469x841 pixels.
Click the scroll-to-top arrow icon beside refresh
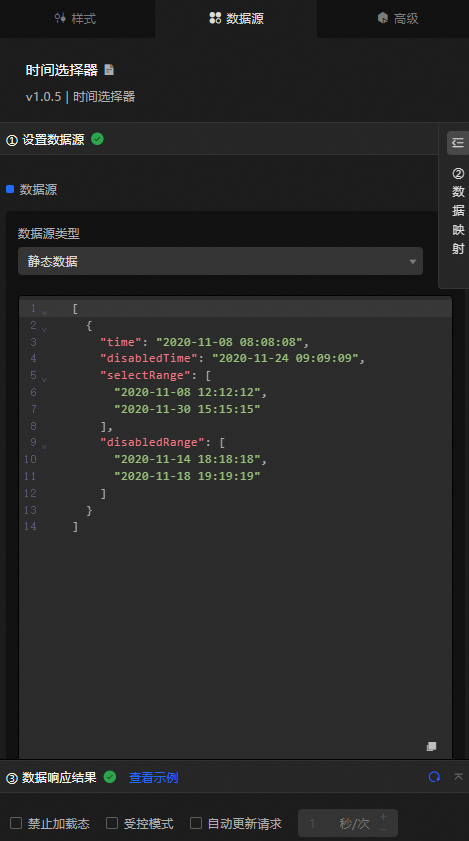(458, 777)
